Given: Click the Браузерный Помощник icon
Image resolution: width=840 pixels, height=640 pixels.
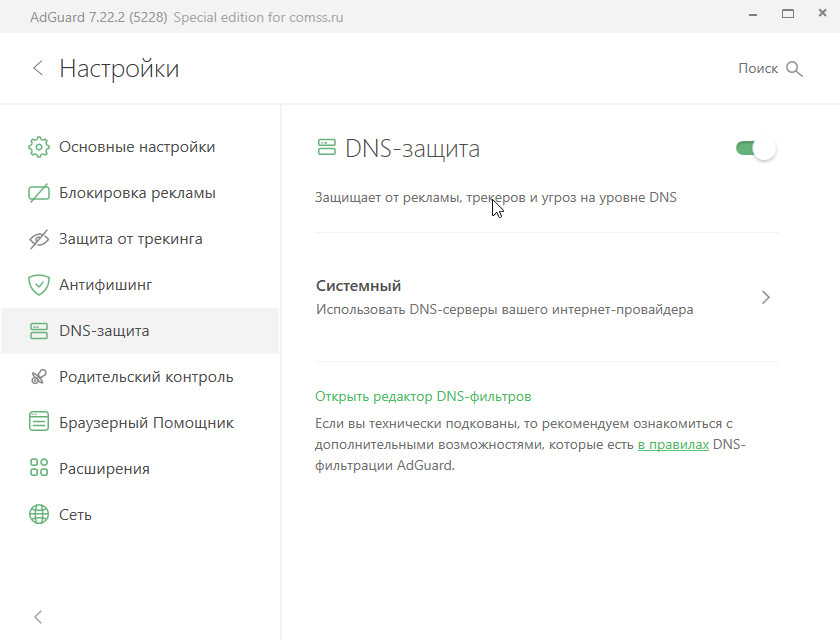Looking at the screenshot, I should pyautogui.click(x=39, y=423).
